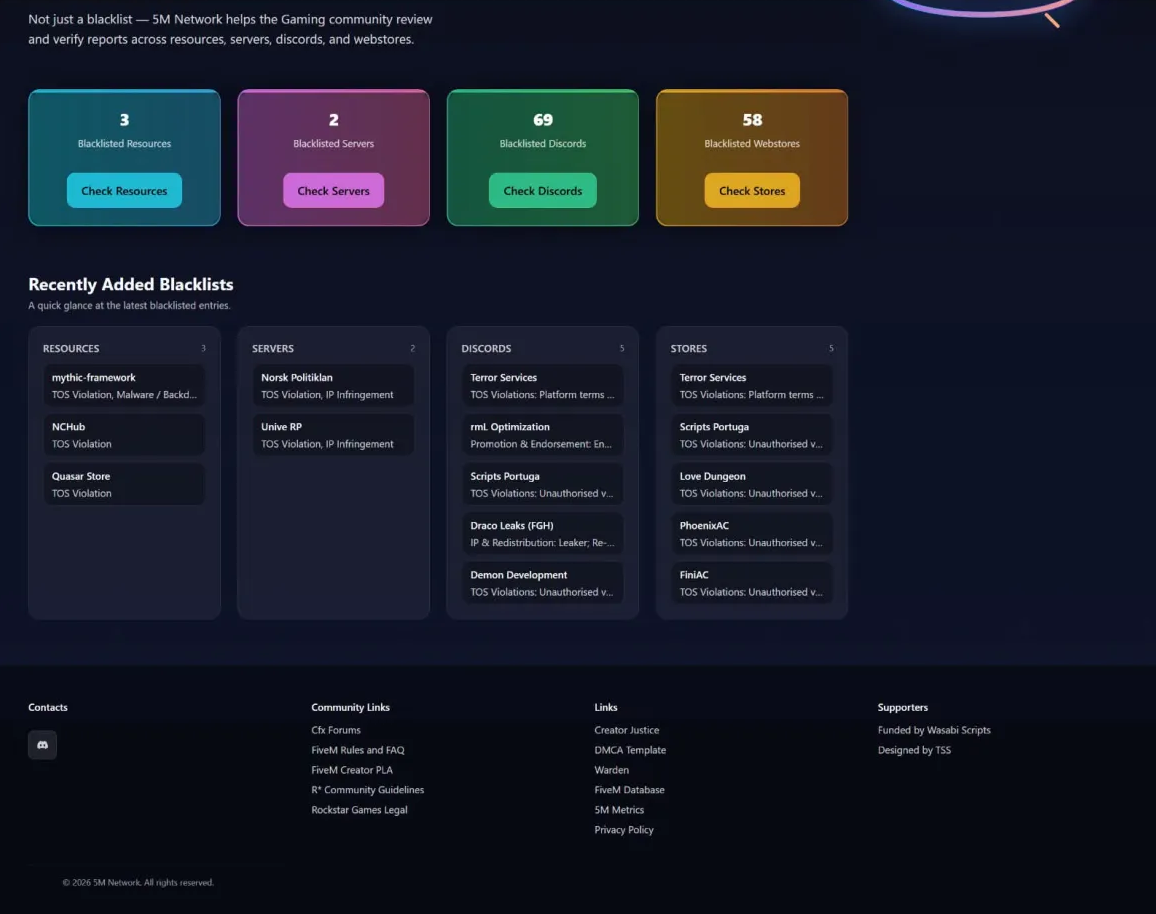Open the 5M Metrics link
Screen dimensions: 1156x914
tap(619, 809)
